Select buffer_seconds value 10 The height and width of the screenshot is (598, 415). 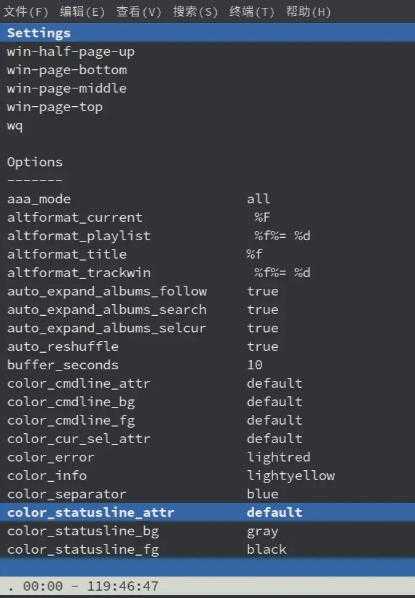click(x=255, y=365)
